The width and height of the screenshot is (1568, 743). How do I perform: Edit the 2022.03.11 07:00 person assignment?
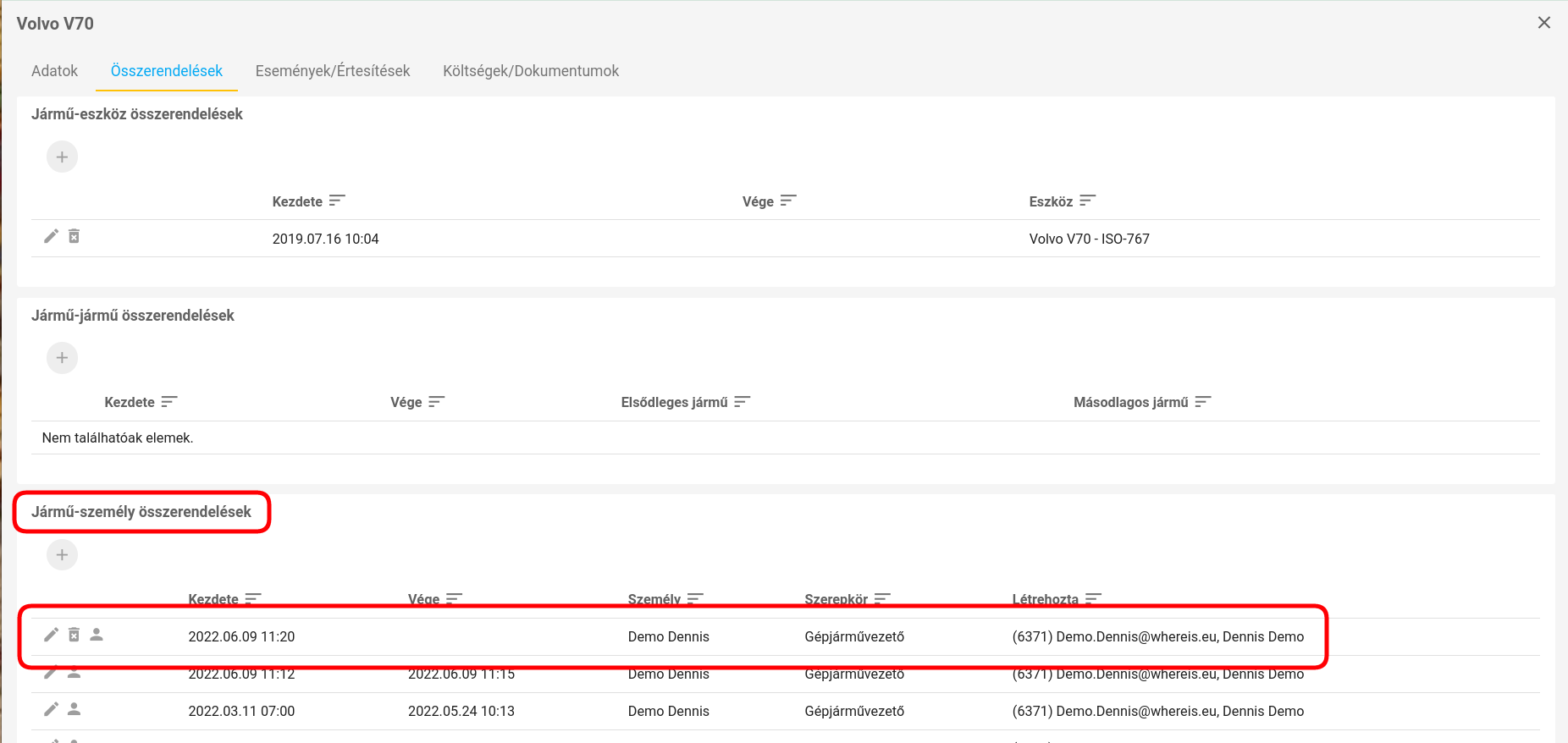click(51, 709)
